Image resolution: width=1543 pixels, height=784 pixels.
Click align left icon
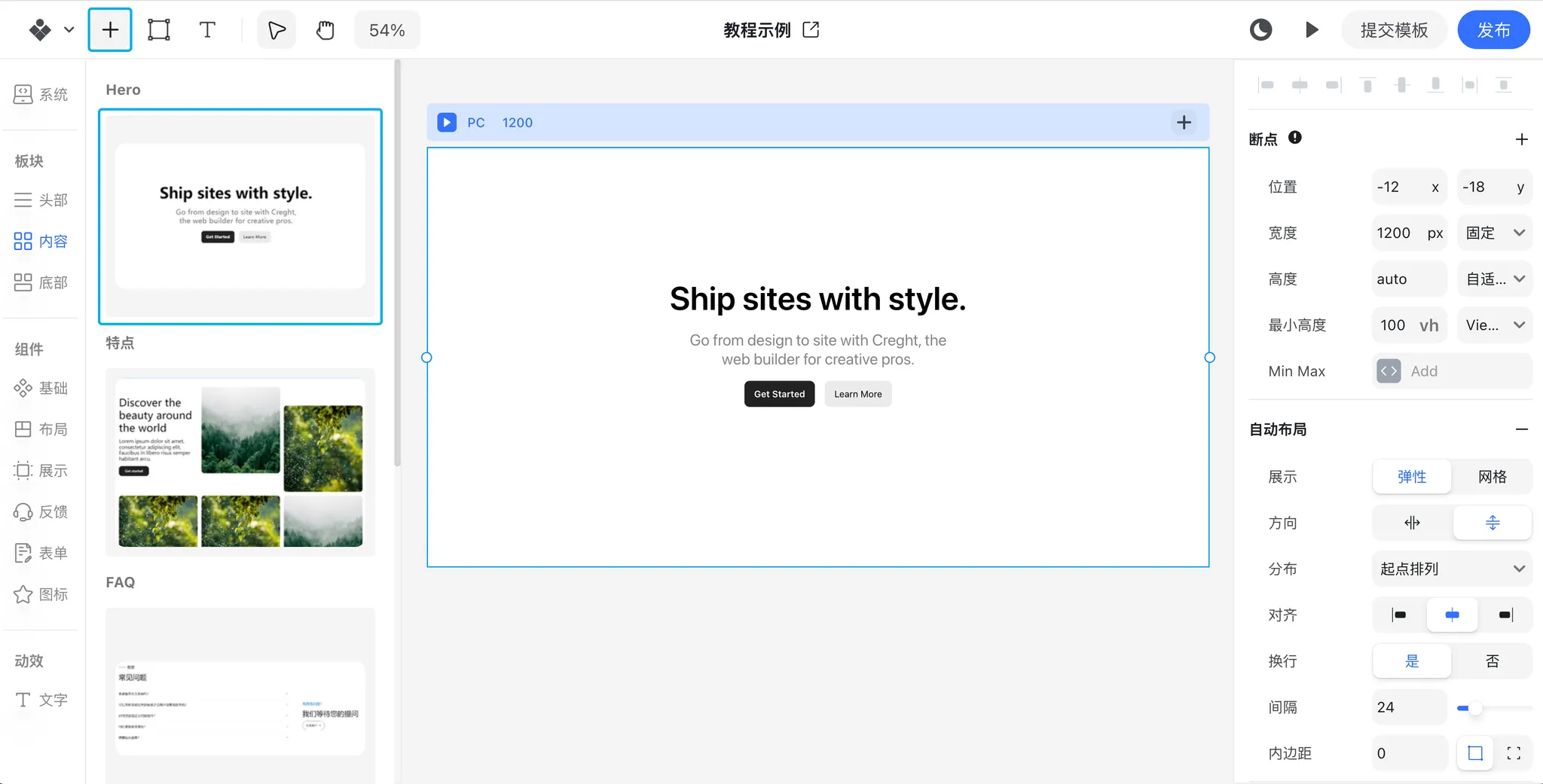(x=1266, y=85)
